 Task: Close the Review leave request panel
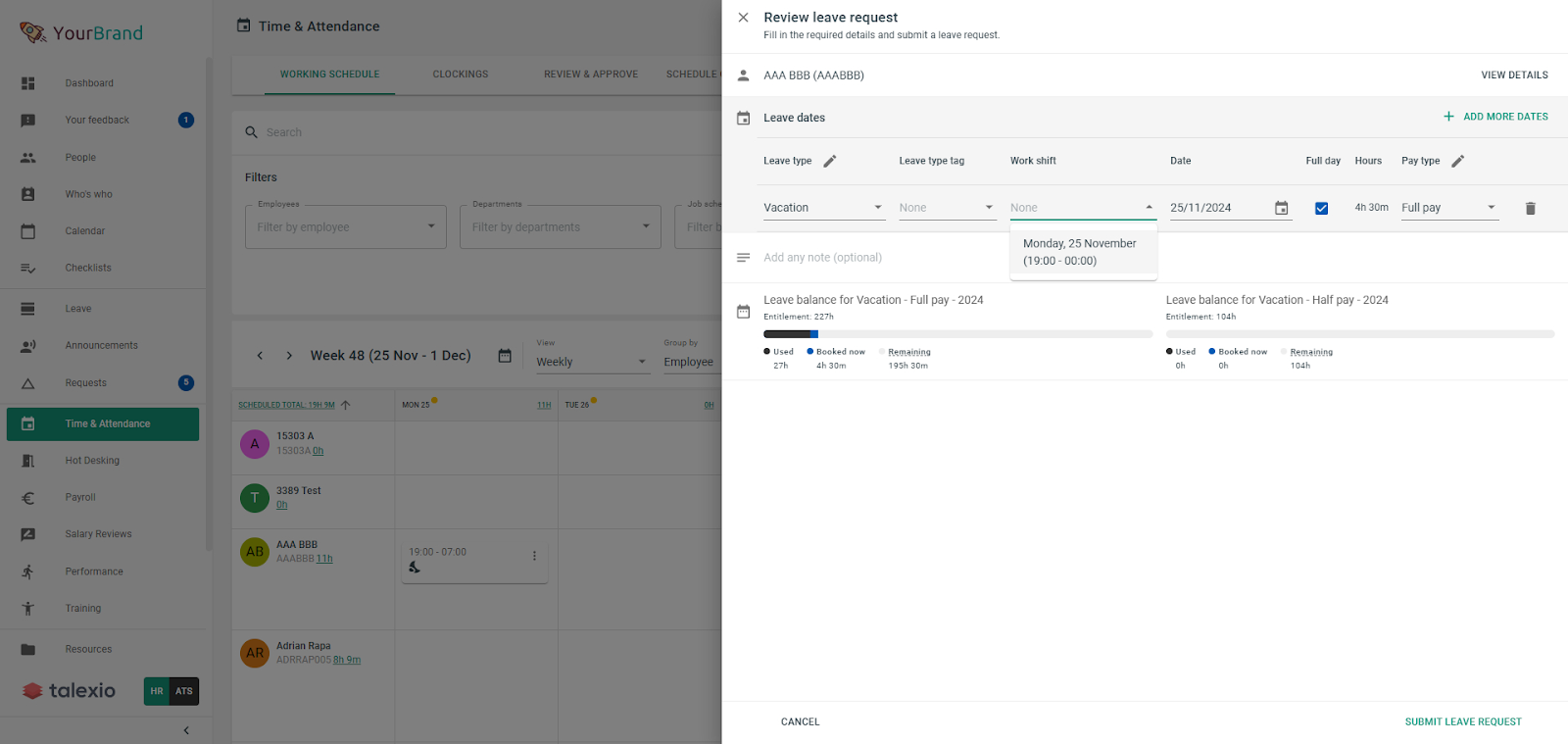743,18
